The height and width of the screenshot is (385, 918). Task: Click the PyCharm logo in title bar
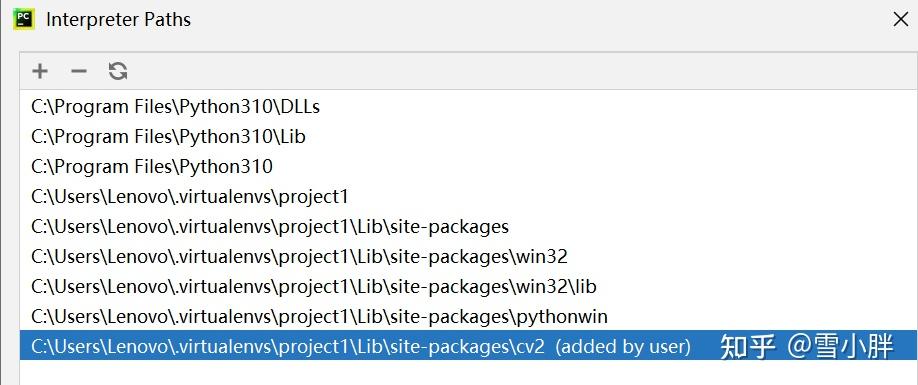24,19
